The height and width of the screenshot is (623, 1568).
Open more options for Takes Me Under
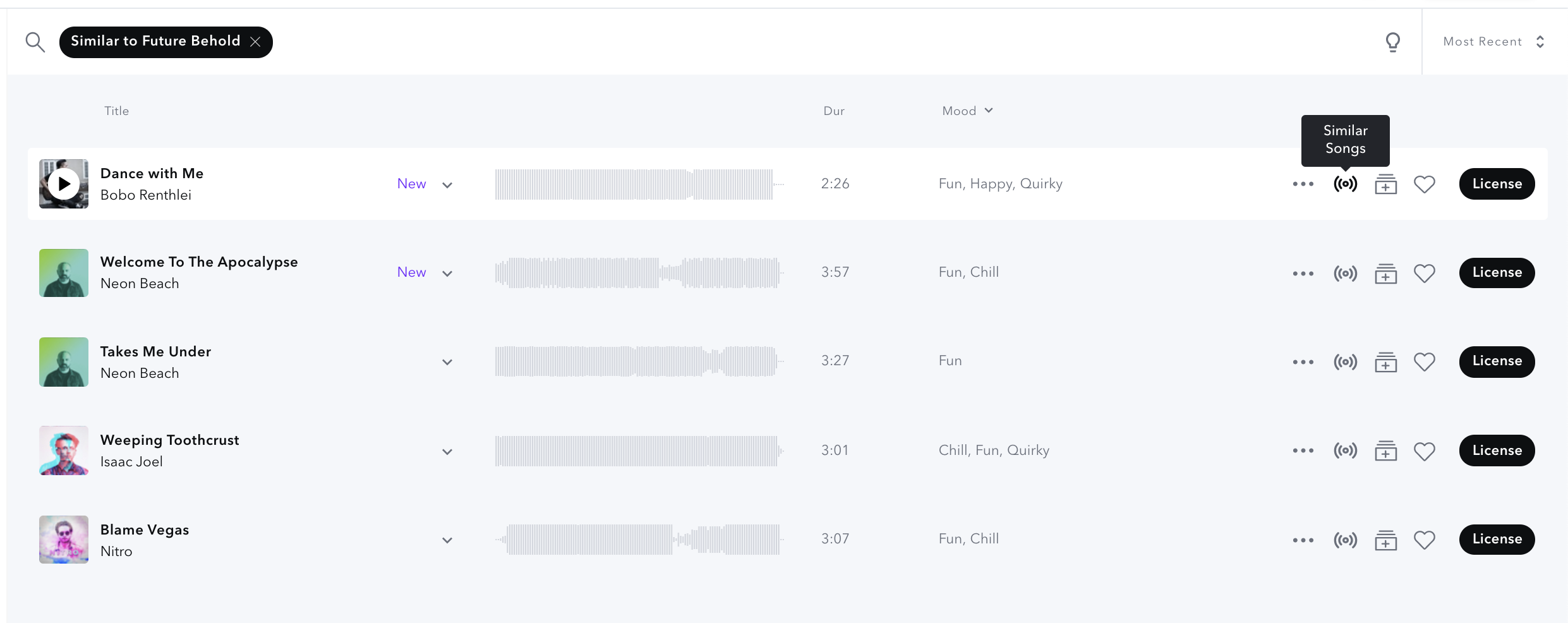click(1303, 362)
